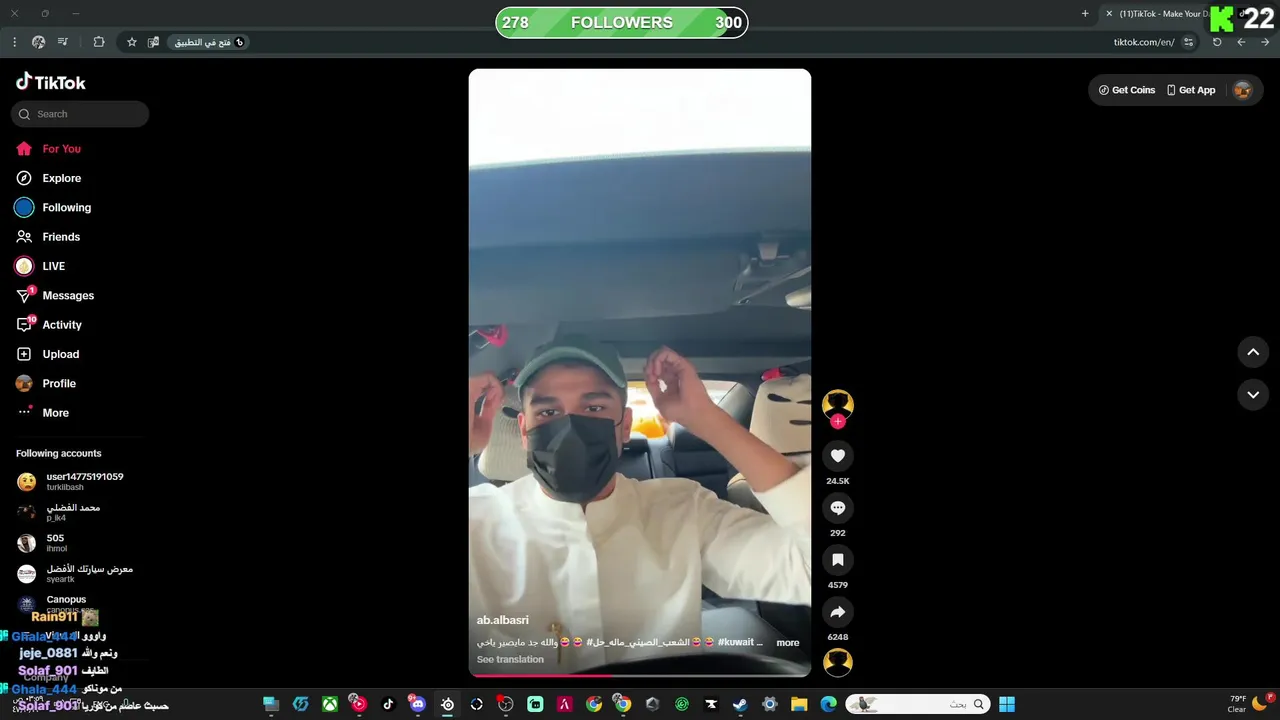Open a new browser tab

[x=1085, y=14]
